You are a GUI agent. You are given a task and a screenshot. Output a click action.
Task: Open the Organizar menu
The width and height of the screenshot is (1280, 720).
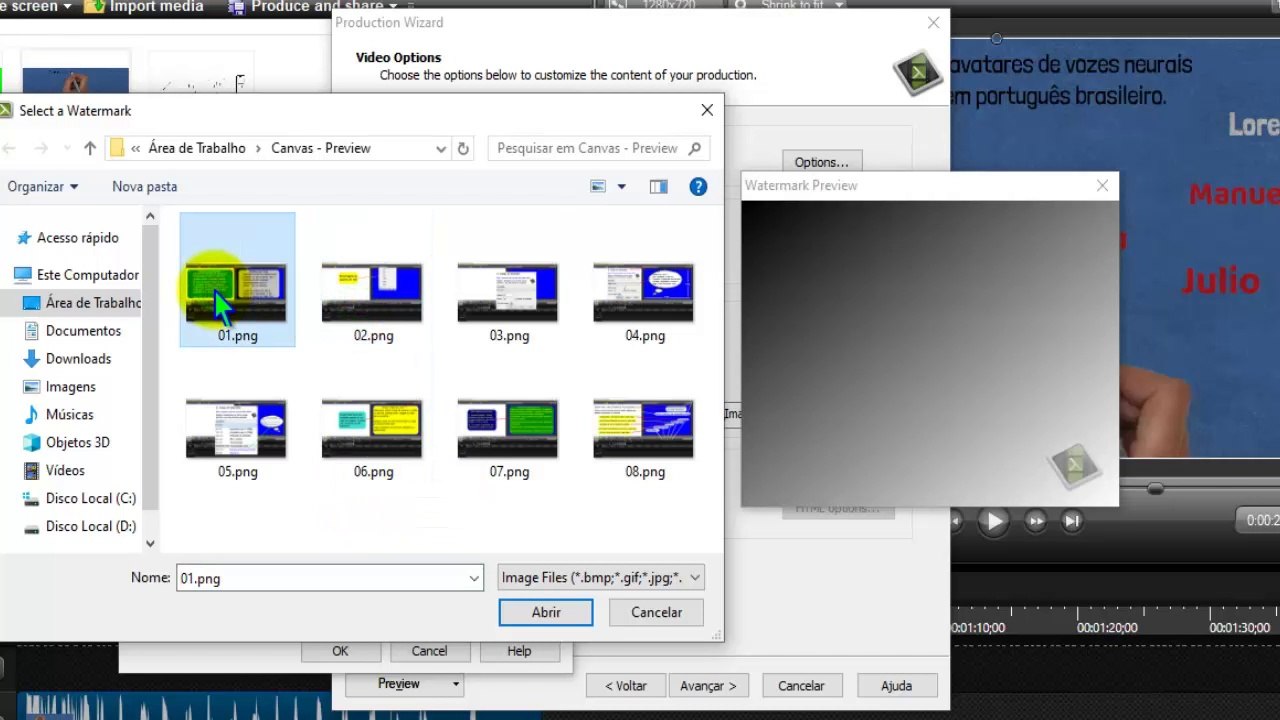click(x=43, y=187)
